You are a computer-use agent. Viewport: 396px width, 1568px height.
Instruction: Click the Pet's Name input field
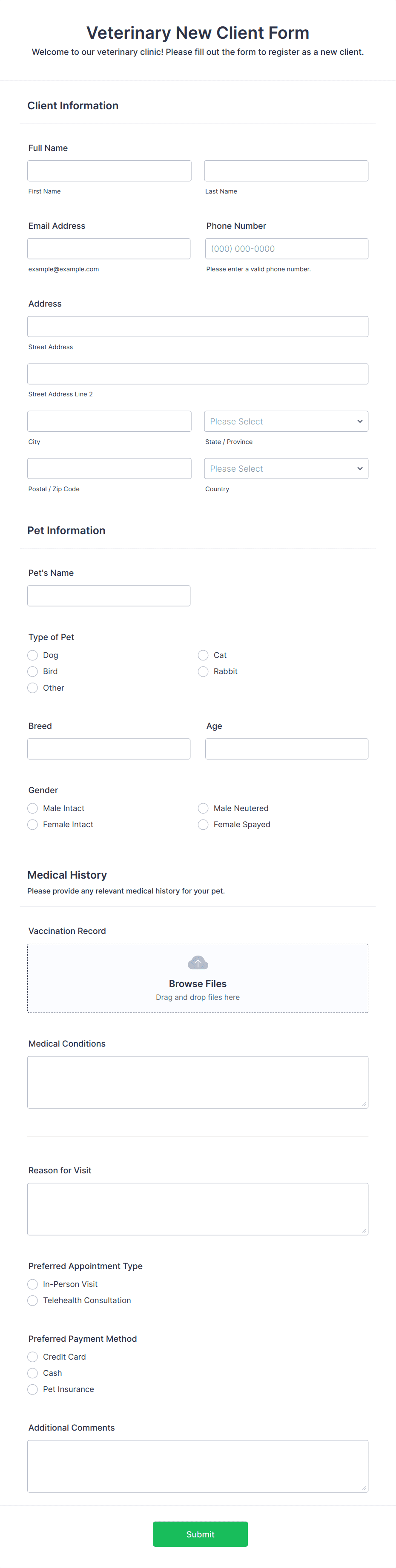[x=109, y=595]
